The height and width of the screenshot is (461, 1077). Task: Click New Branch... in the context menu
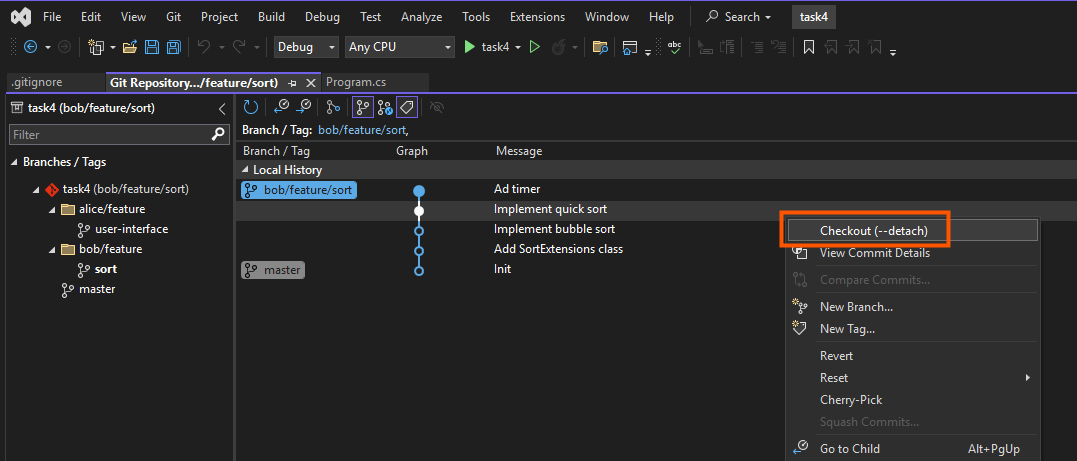(856, 307)
